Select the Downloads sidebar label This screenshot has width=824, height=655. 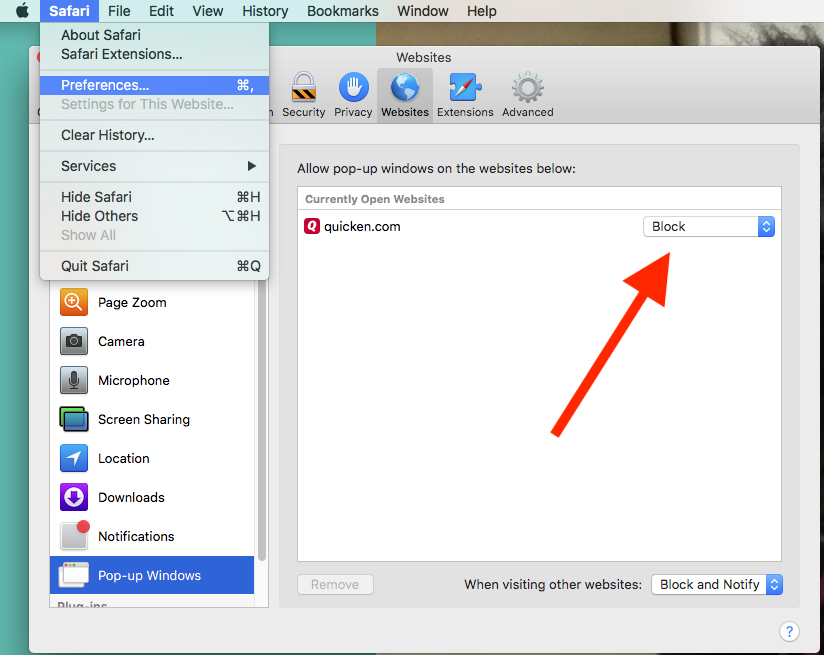click(131, 497)
